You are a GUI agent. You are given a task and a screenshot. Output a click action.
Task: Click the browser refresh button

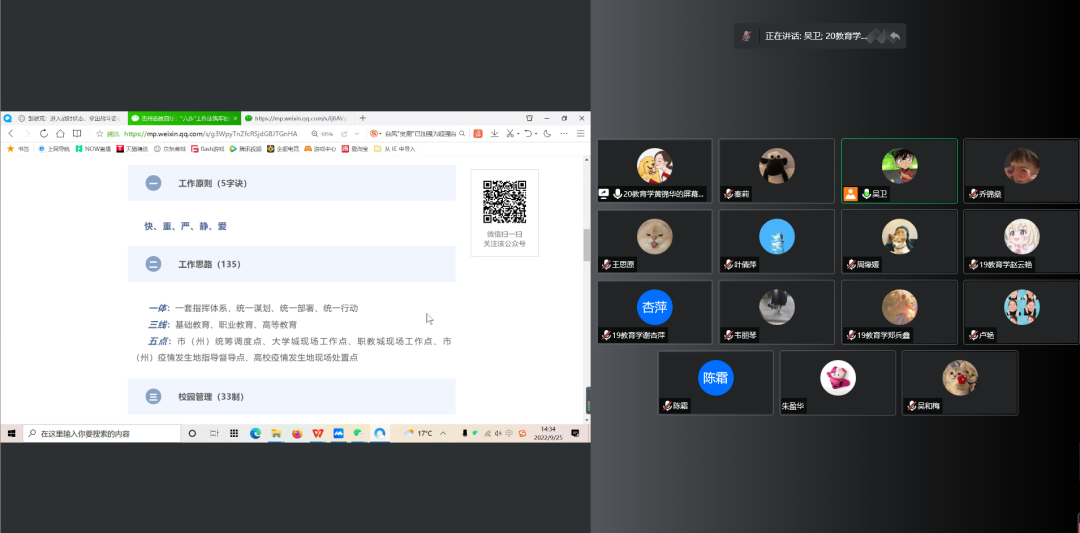[x=44, y=133]
